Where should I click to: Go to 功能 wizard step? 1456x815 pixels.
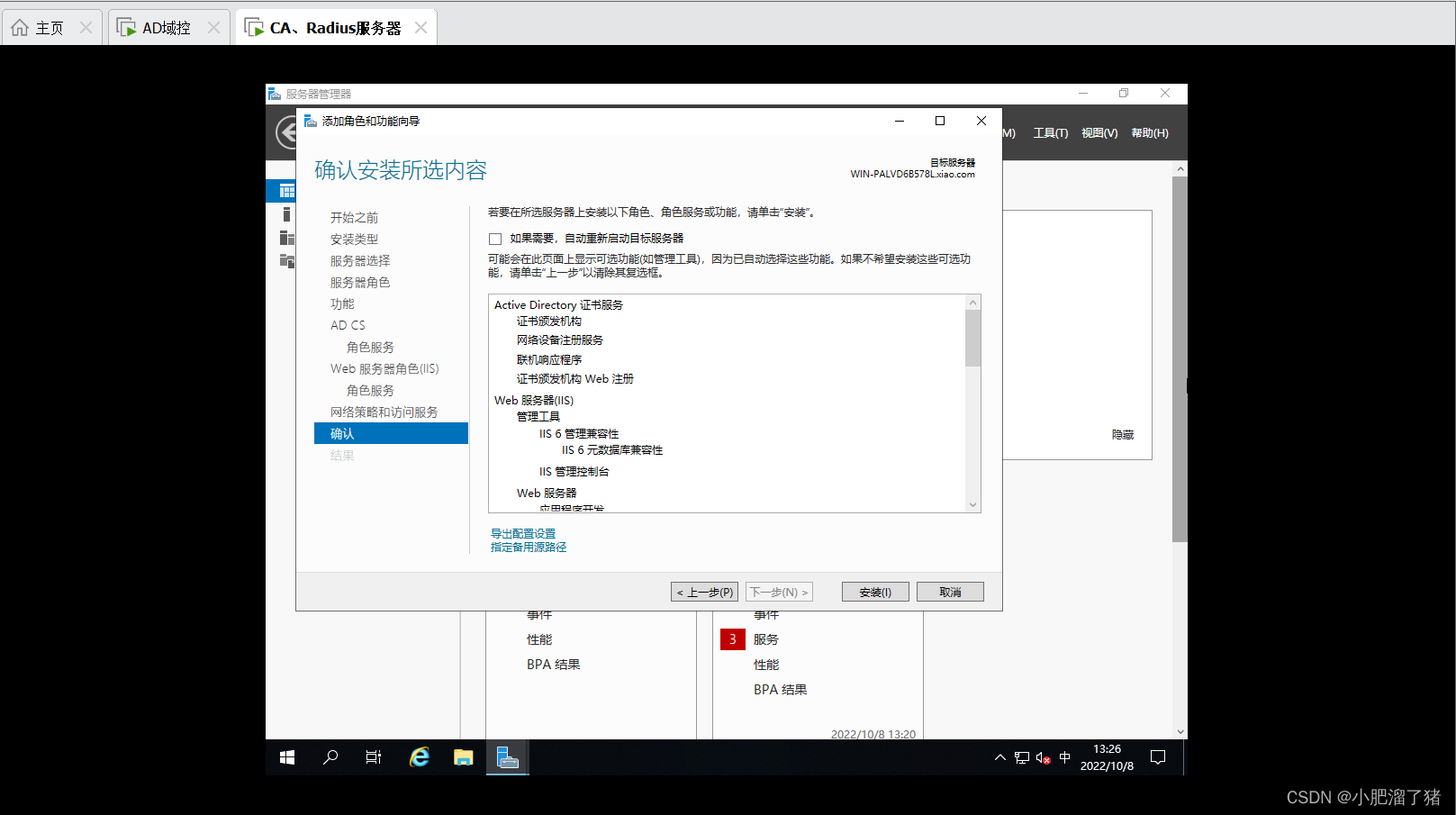342,304
